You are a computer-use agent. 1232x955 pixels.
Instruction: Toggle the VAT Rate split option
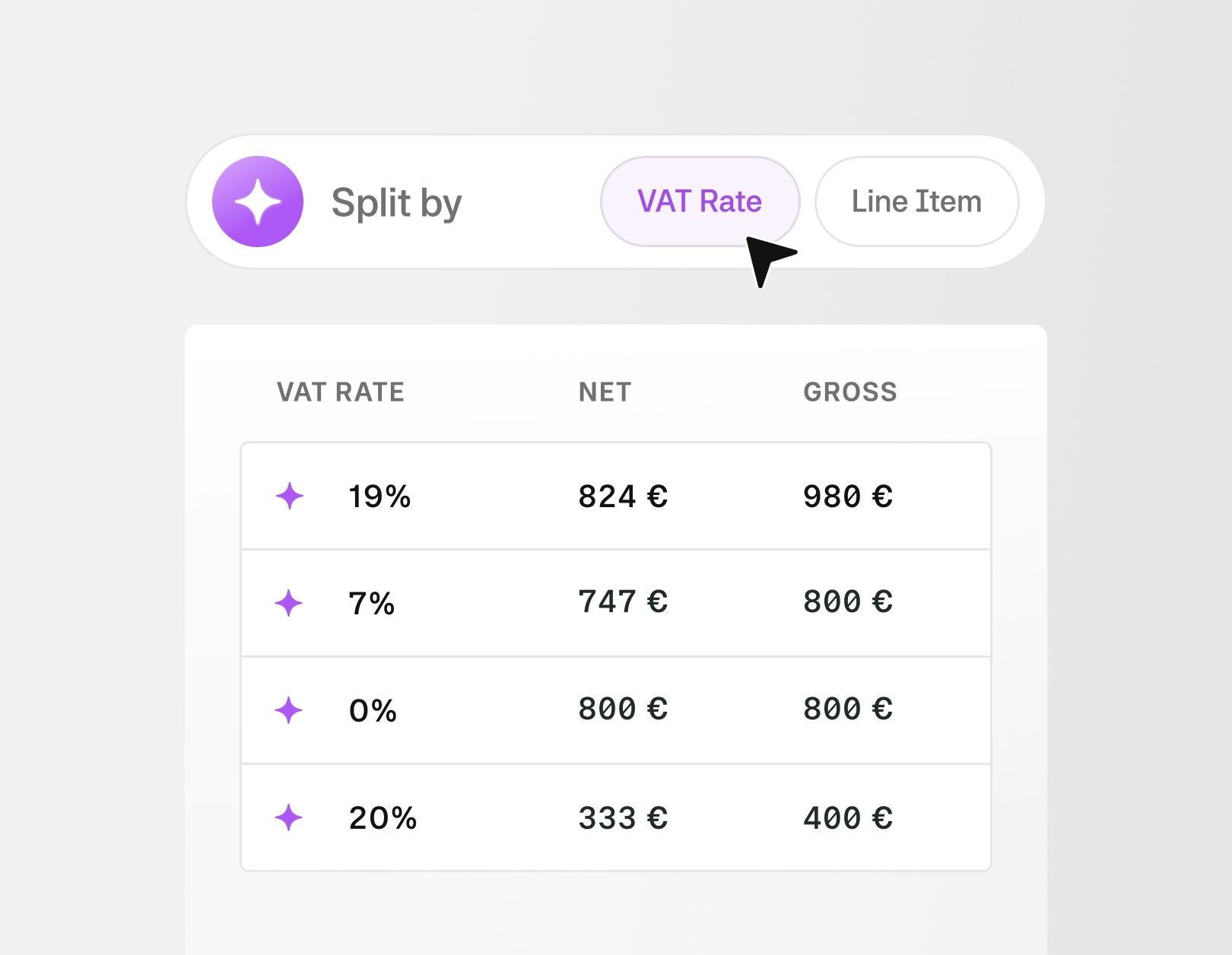click(700, 201)
